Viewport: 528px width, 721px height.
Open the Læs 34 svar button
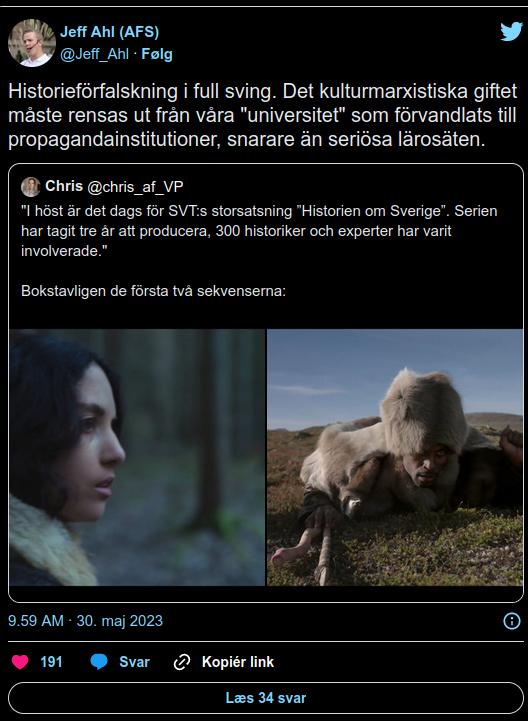point(266,698)
